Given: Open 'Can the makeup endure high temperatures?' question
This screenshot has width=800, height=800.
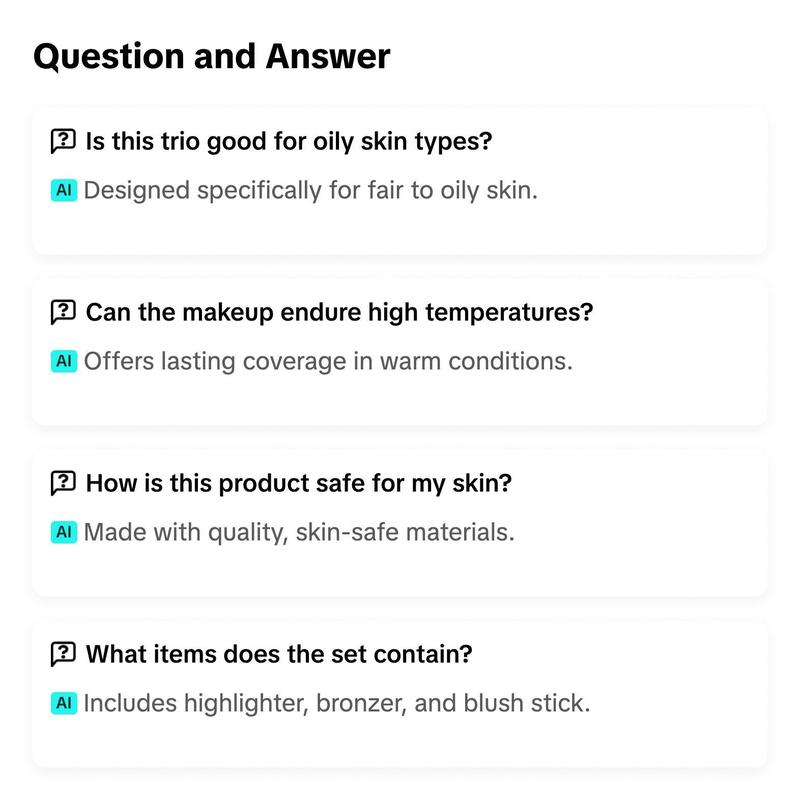Looking at the screenshot, I should click(x=339, y=312).
